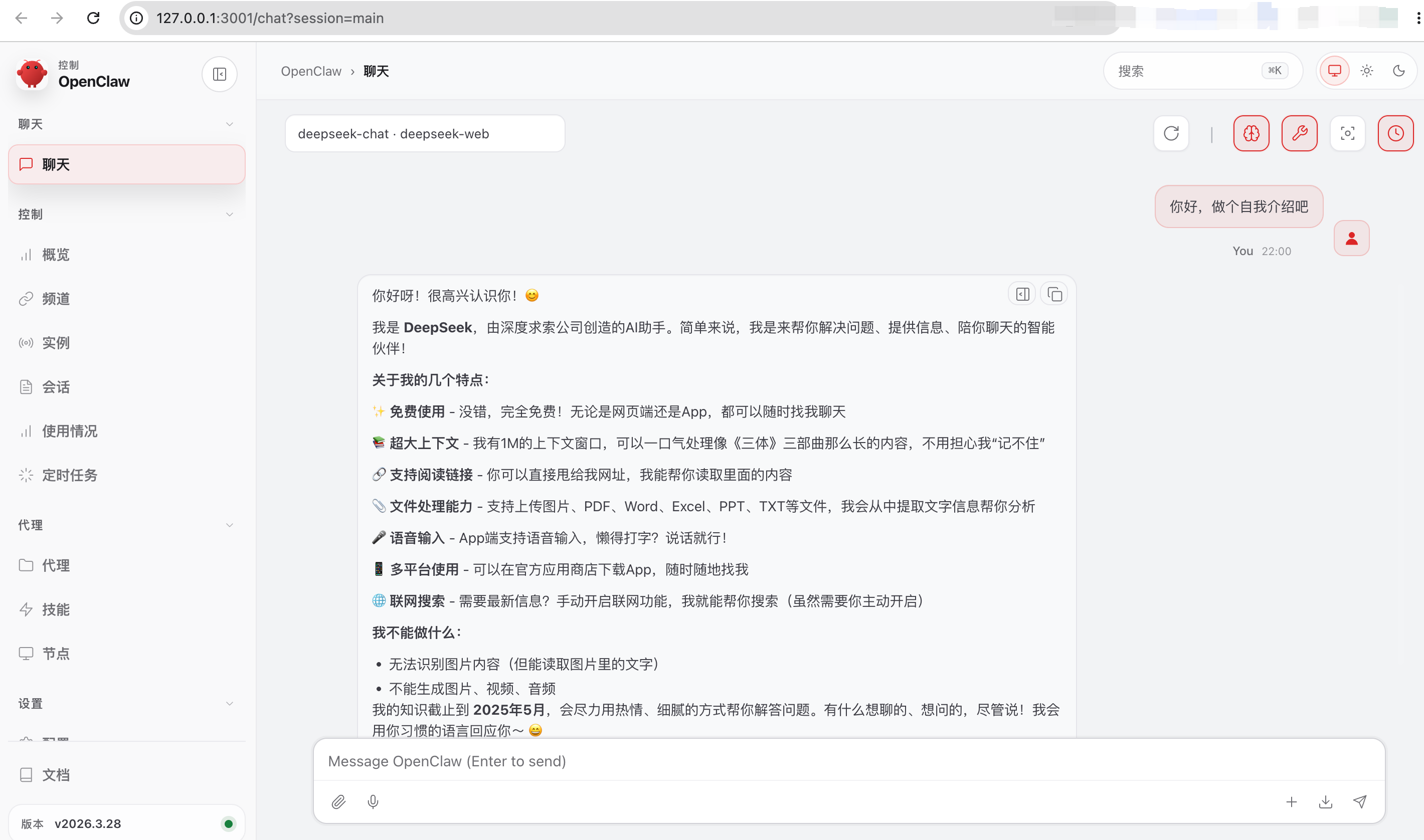
Task: Click the 联网搜索 feature line
Action: click(x=648, y=601)
